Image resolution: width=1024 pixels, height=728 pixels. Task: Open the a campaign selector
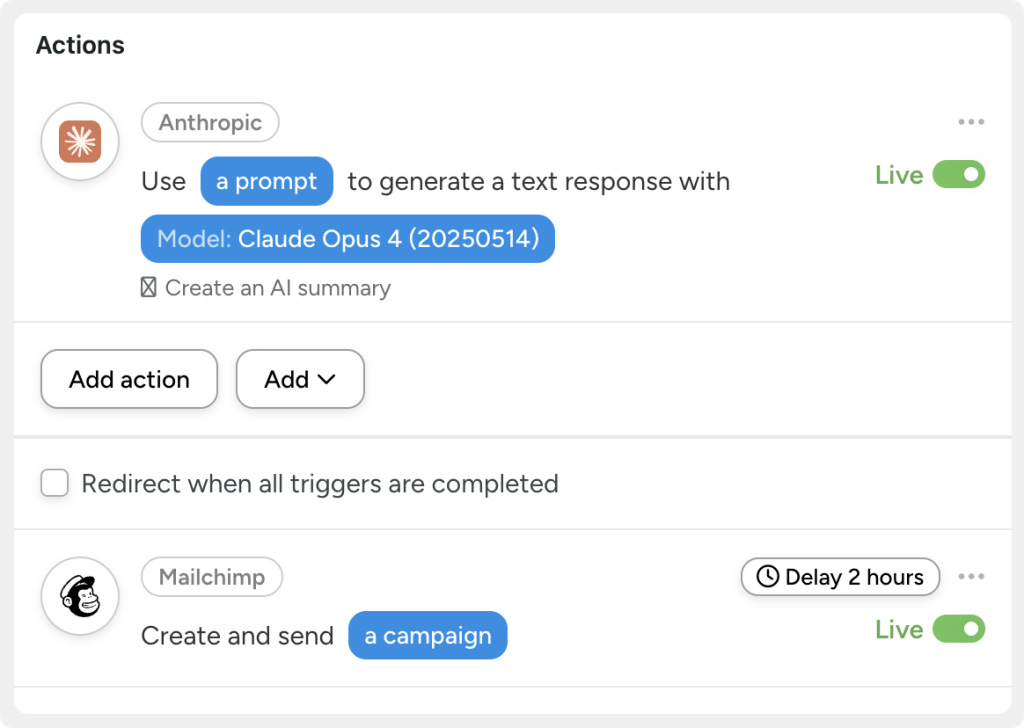[427, 635]
